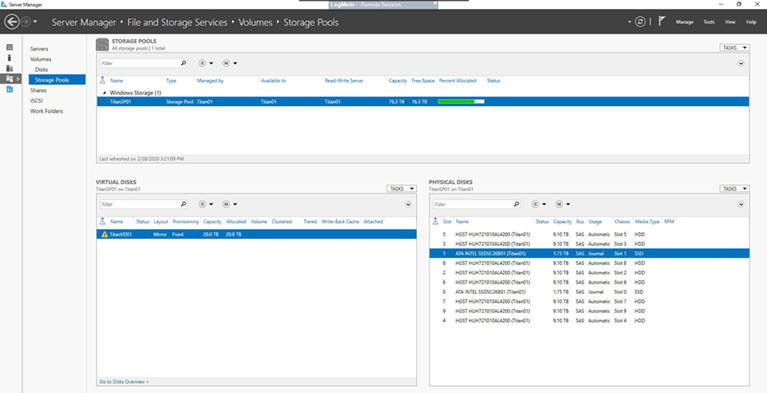
Task: Open the Local Server sidebar icon
Action: point(9,58)
